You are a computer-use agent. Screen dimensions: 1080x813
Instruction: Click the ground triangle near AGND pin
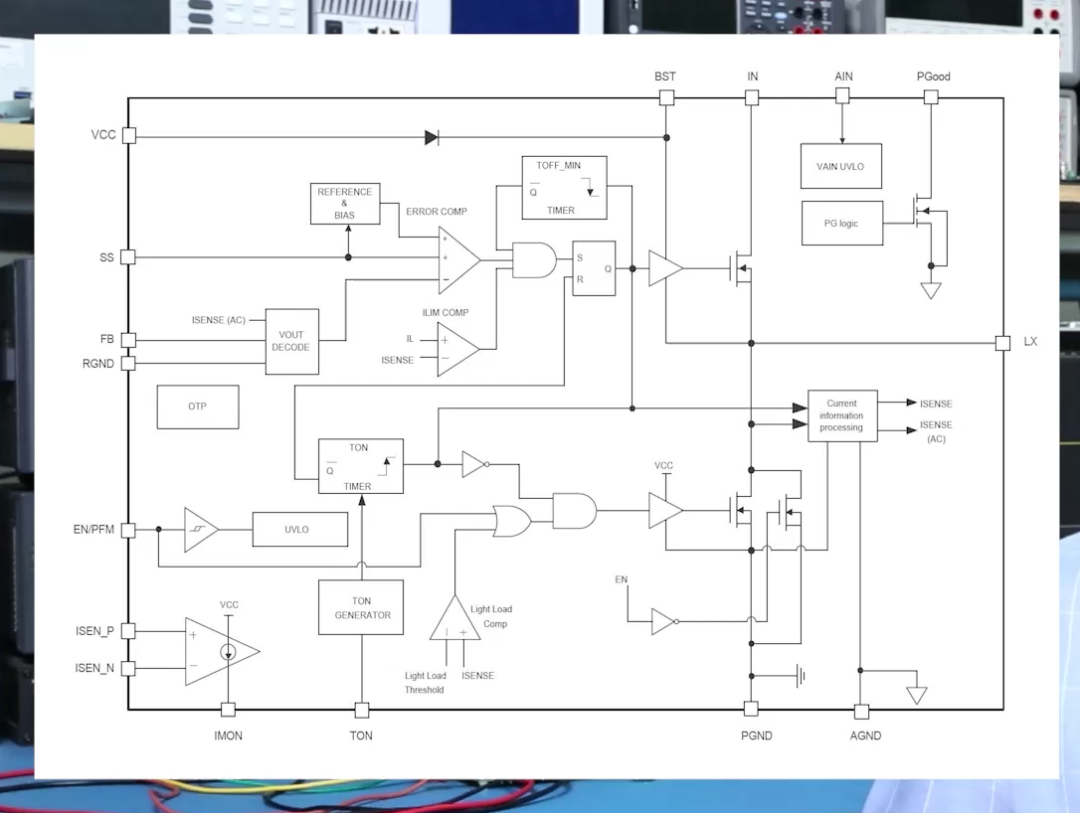tap(916, 695)
